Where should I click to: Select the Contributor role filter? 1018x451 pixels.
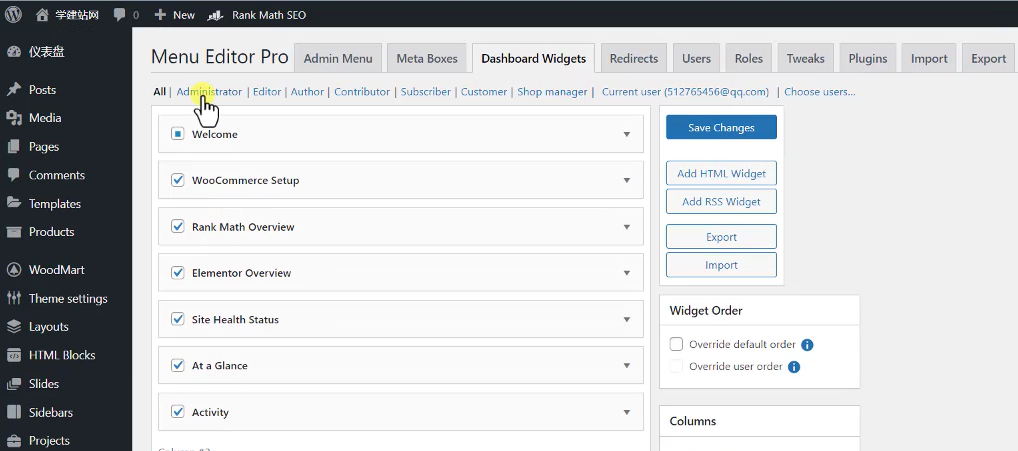coord(362,92)
